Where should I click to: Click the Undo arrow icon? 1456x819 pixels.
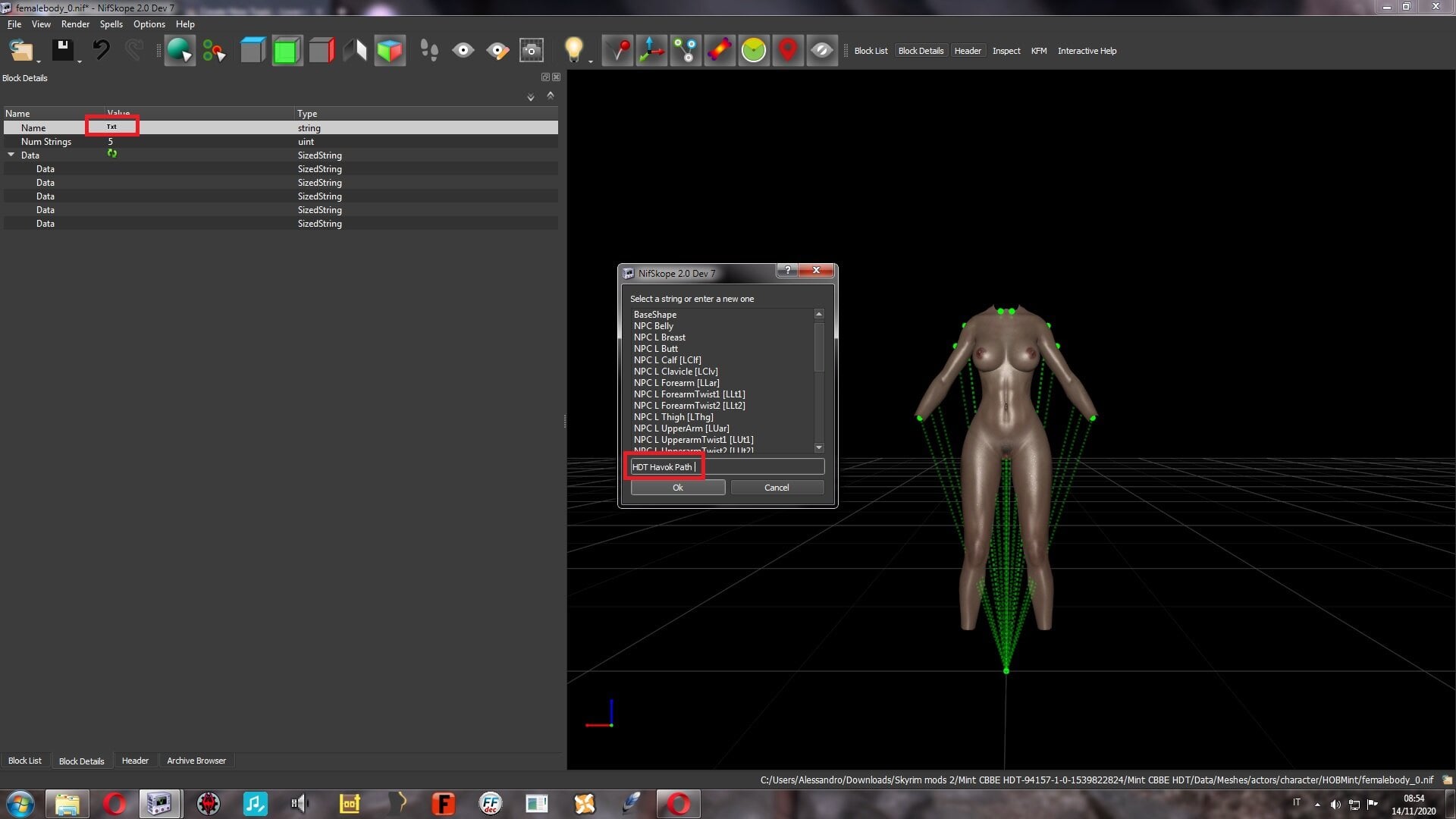(x=101, y=51)
